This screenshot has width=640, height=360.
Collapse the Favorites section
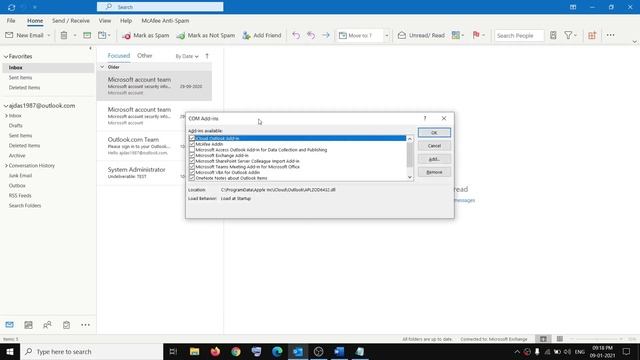point(6,57)
